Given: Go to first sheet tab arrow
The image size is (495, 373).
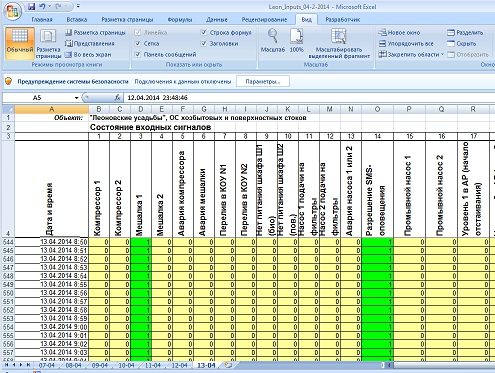Looking at the screenshot, I should click(x=6, y=365).
